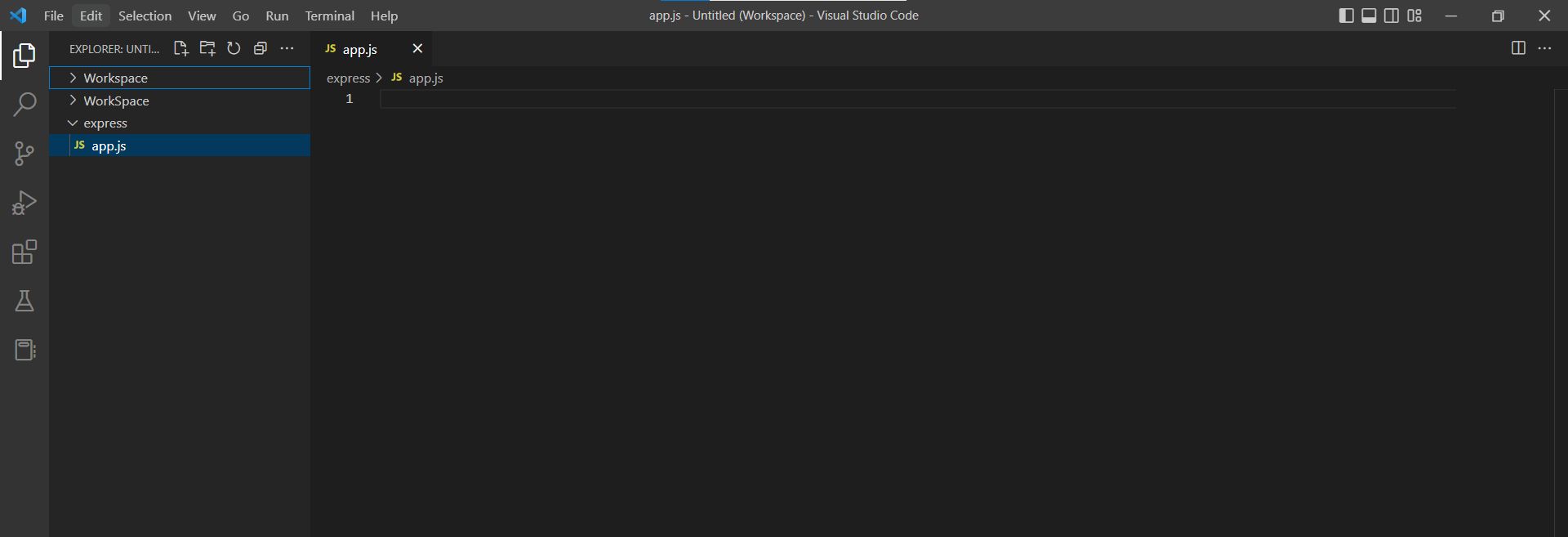Collapse the express folder
This screenshot has width=1568, height=537.
(x=180, y=123)
